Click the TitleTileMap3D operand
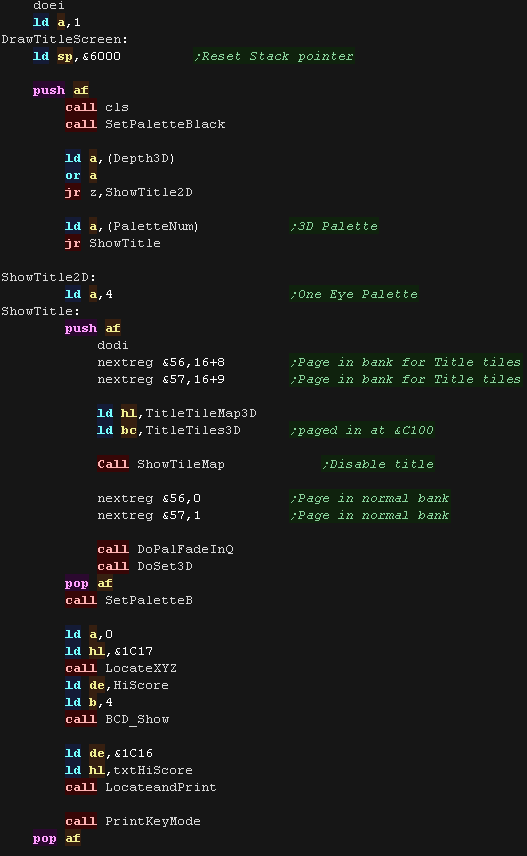The width and height of the screenshot is (527, 856). coord(201,413)
